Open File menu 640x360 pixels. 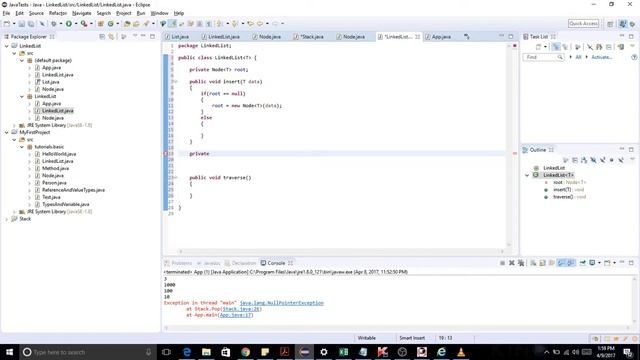click(6, 13)
